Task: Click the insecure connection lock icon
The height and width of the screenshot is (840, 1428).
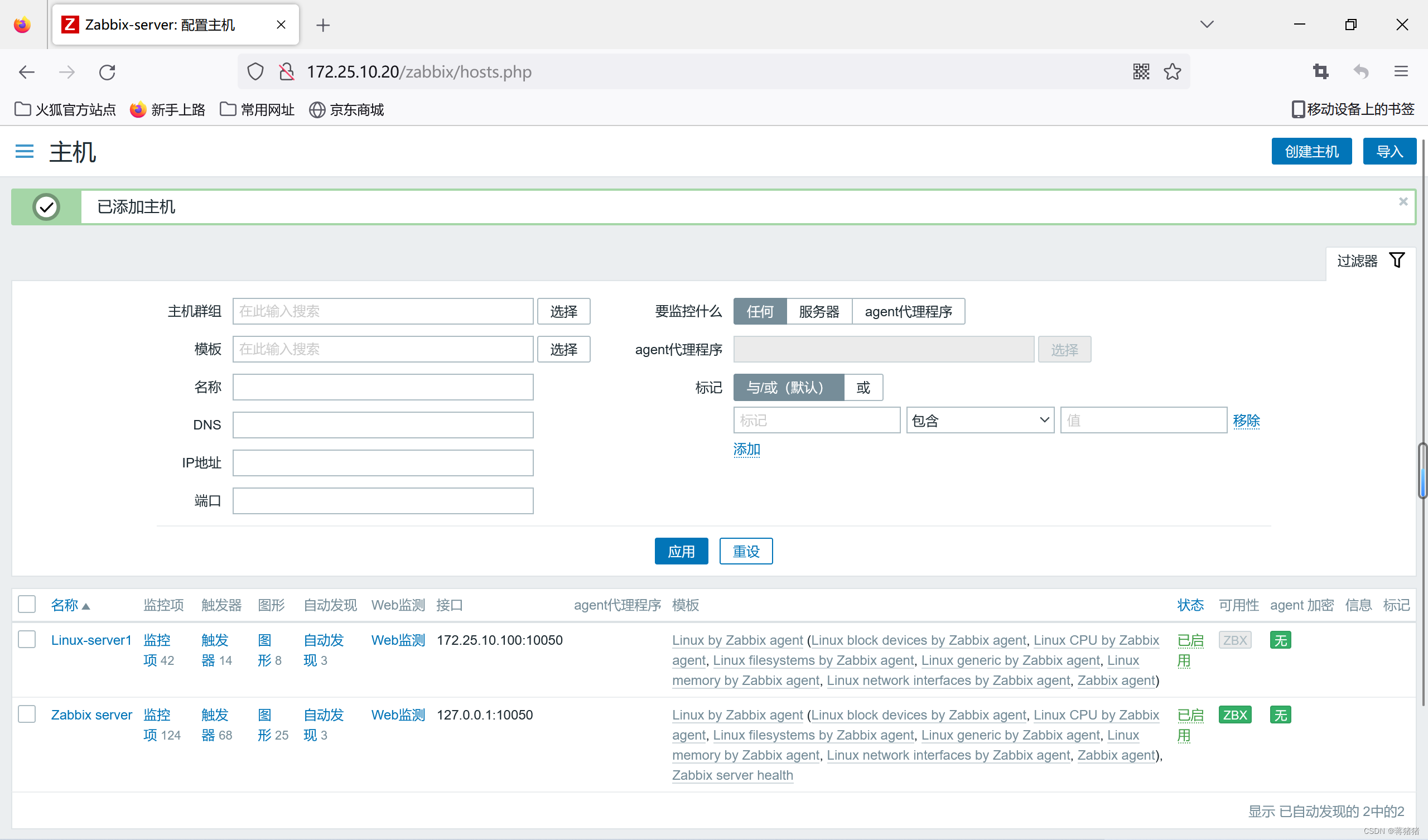Action: click(287, 72)
